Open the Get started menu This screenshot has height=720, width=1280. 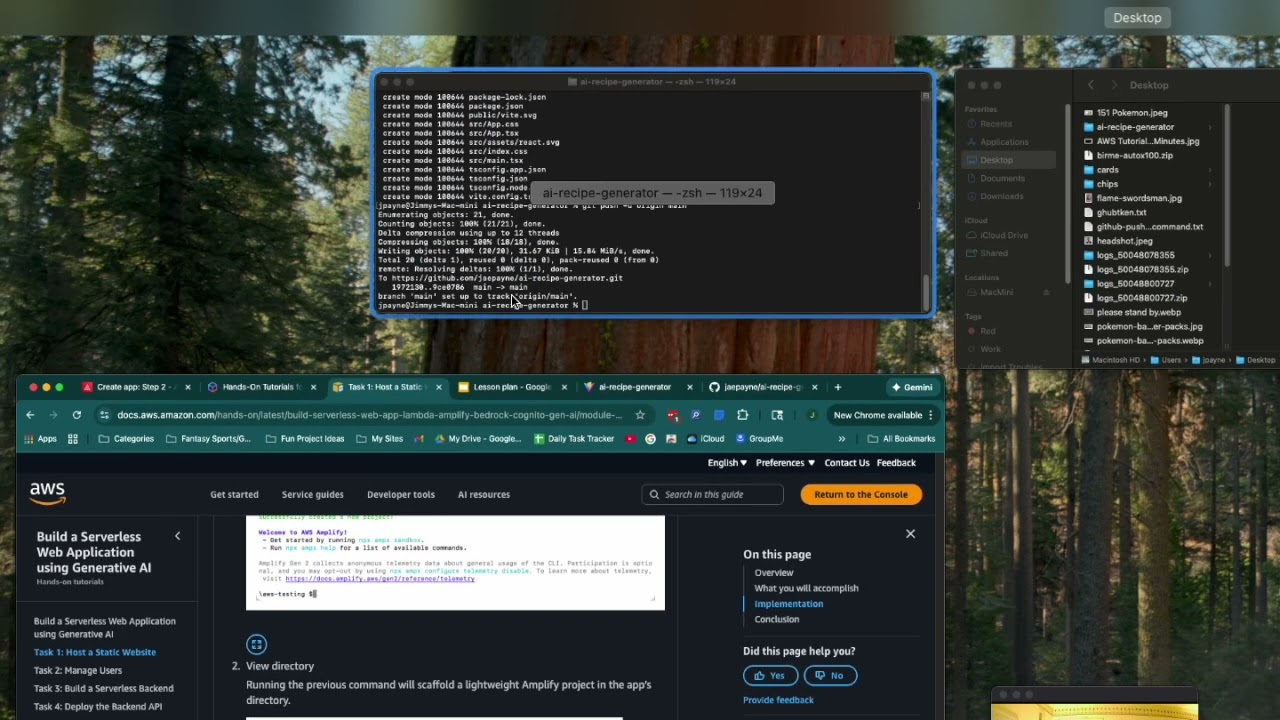coord(234,494)
